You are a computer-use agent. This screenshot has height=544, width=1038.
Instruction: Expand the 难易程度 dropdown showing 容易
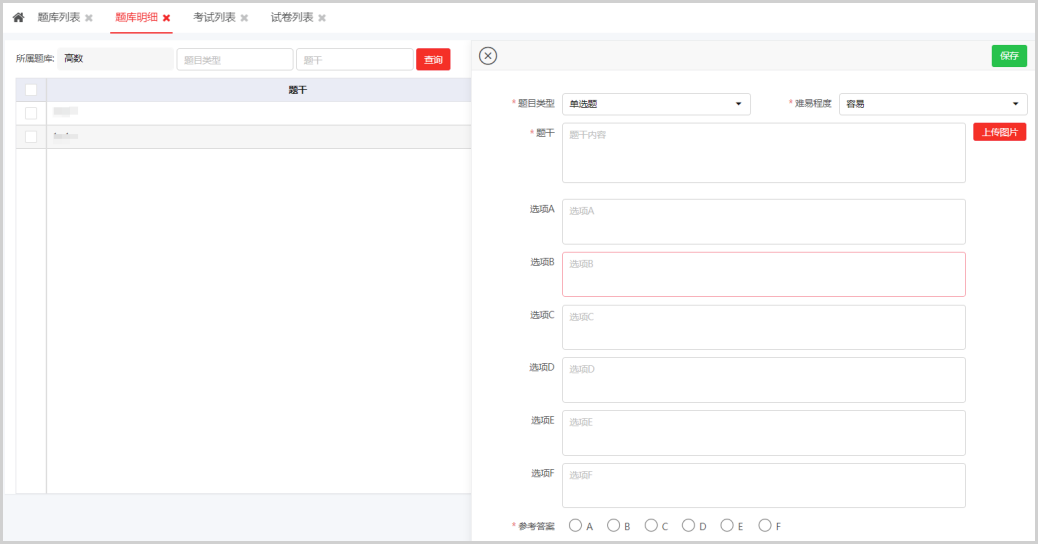(x=932, y=104)
